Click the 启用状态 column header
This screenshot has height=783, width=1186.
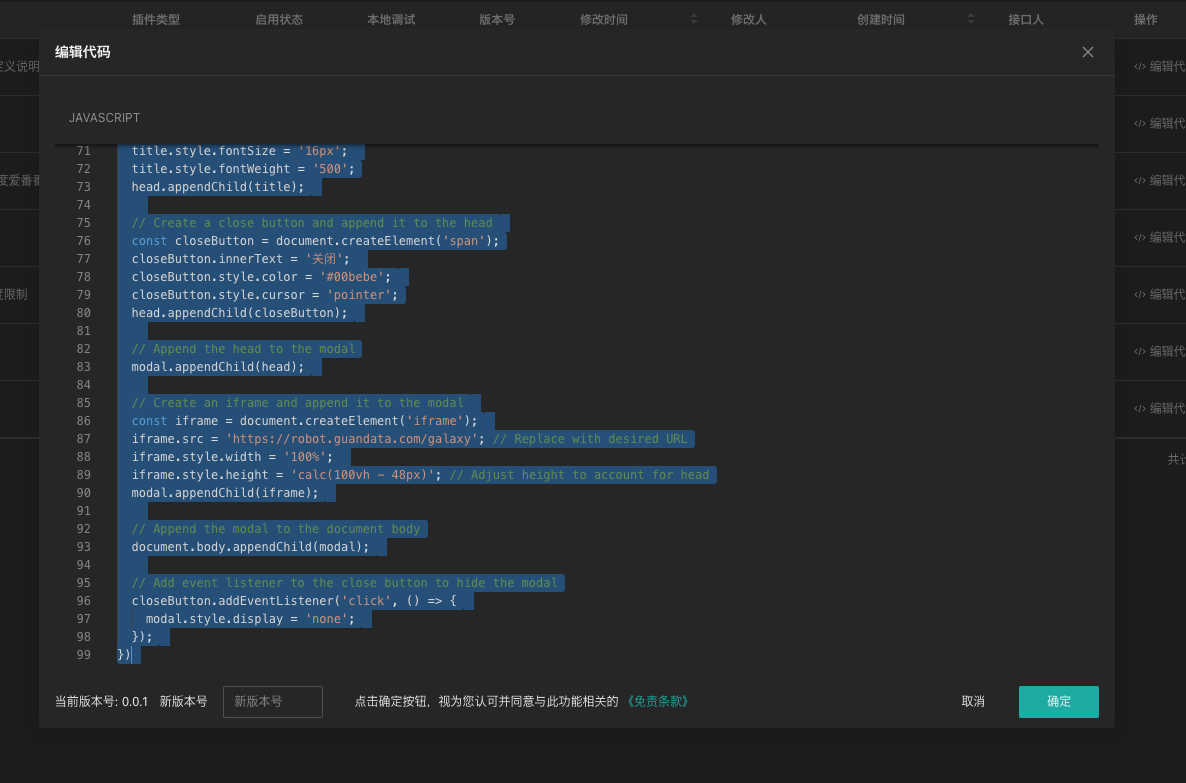click(278, 20)
